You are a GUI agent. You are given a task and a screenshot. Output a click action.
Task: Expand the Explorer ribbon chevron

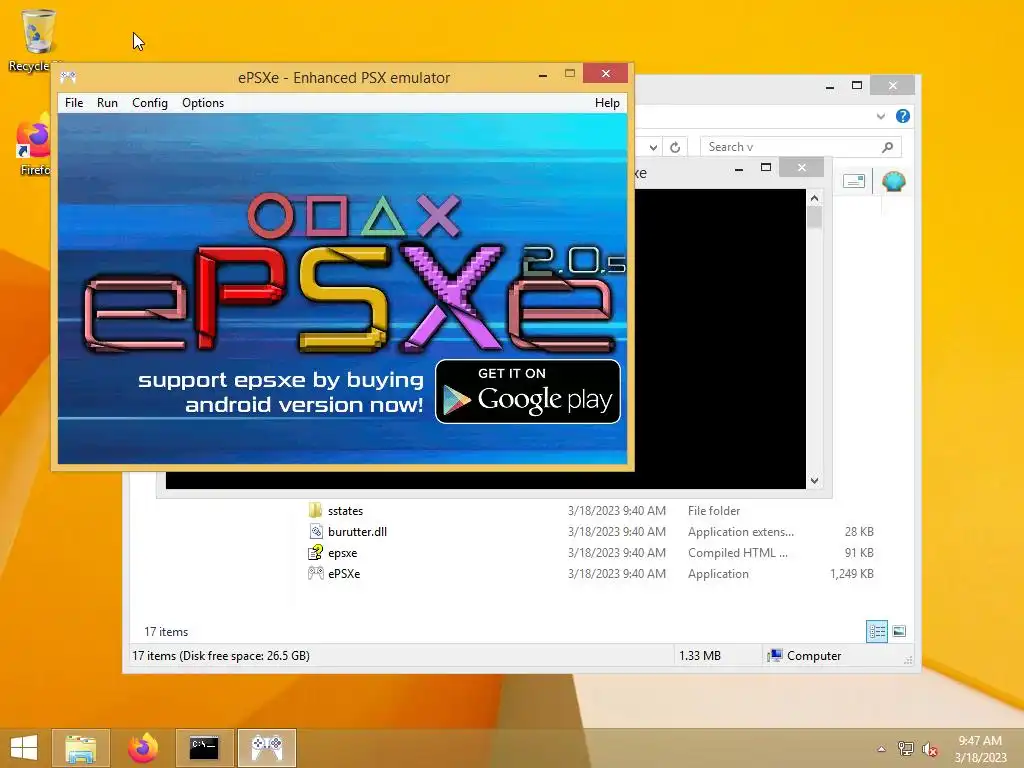click(880, 116)
